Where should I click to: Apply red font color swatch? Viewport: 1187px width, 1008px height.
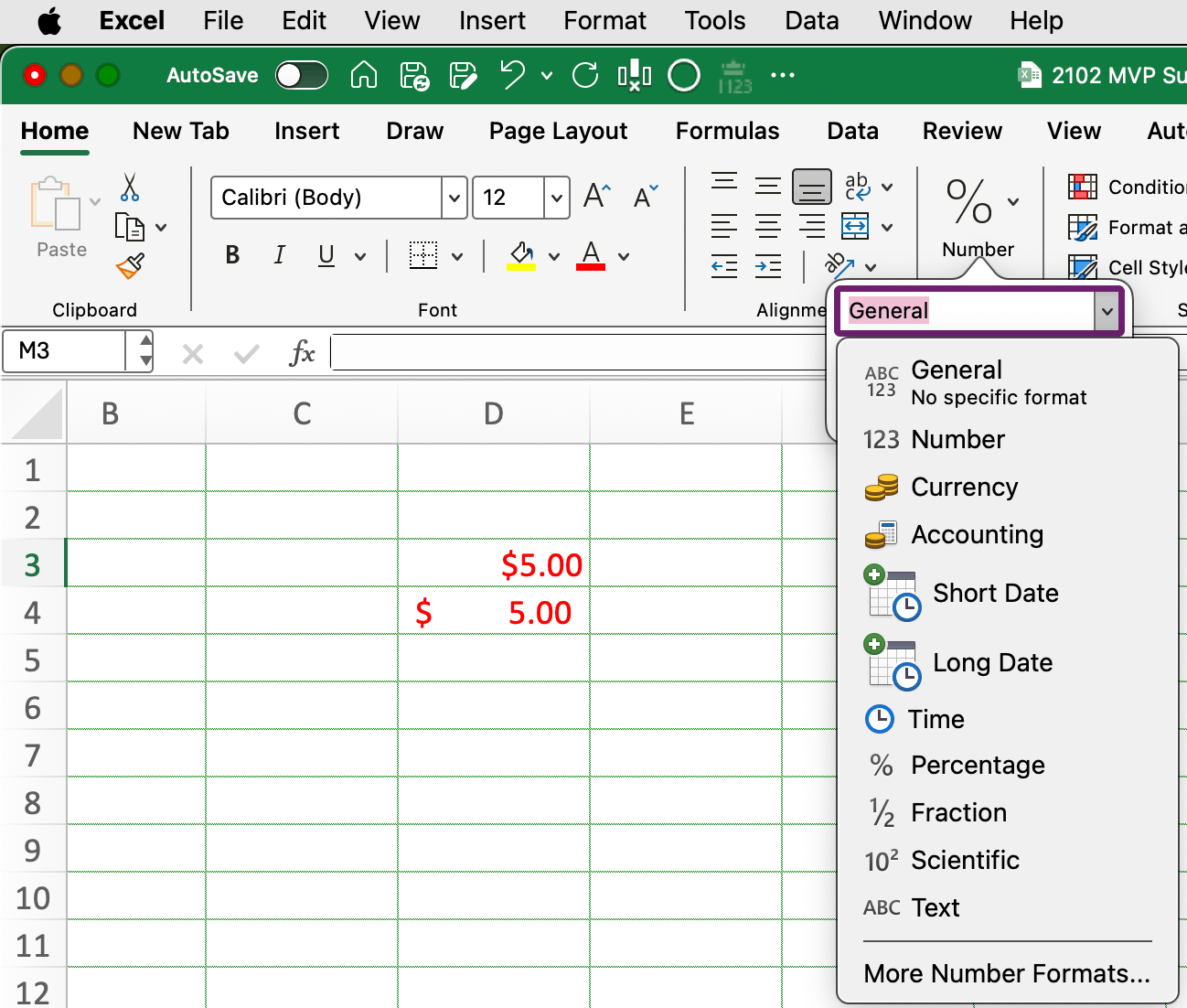591,267
